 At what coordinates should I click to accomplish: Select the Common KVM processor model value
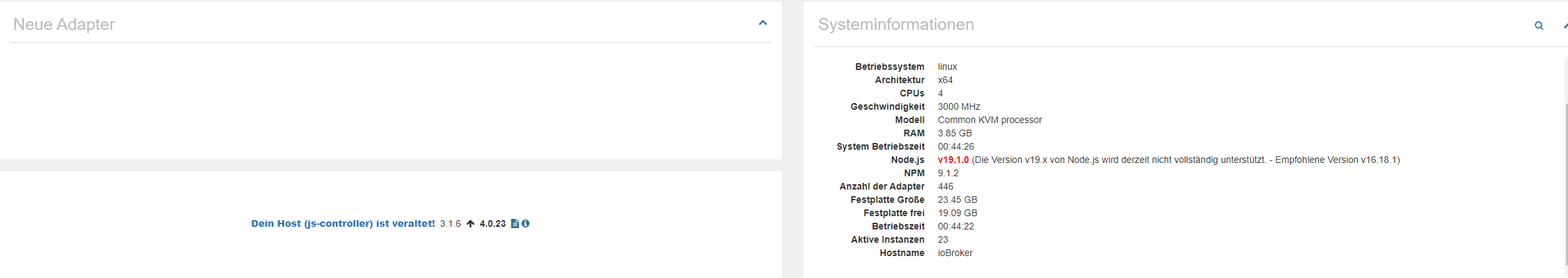990,120
